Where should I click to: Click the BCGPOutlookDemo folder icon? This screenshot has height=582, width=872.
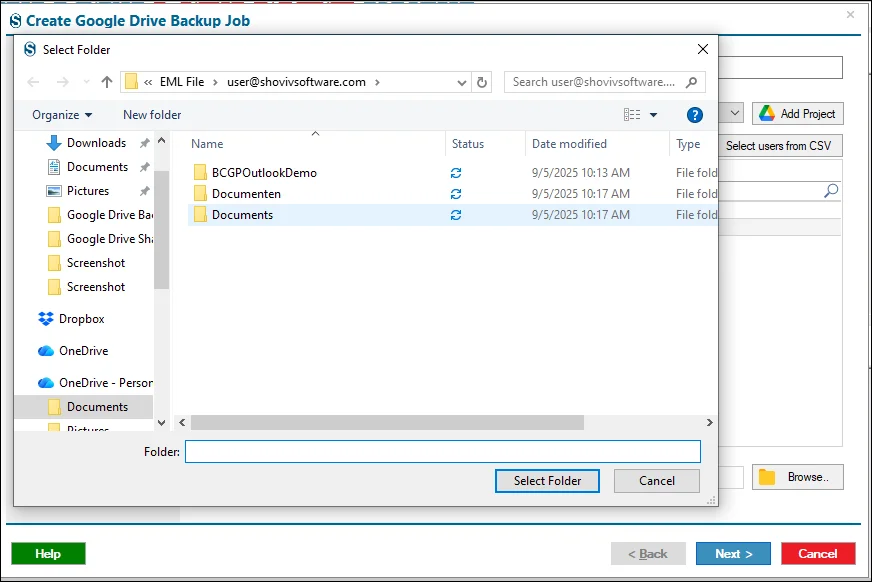pos(200,172)
